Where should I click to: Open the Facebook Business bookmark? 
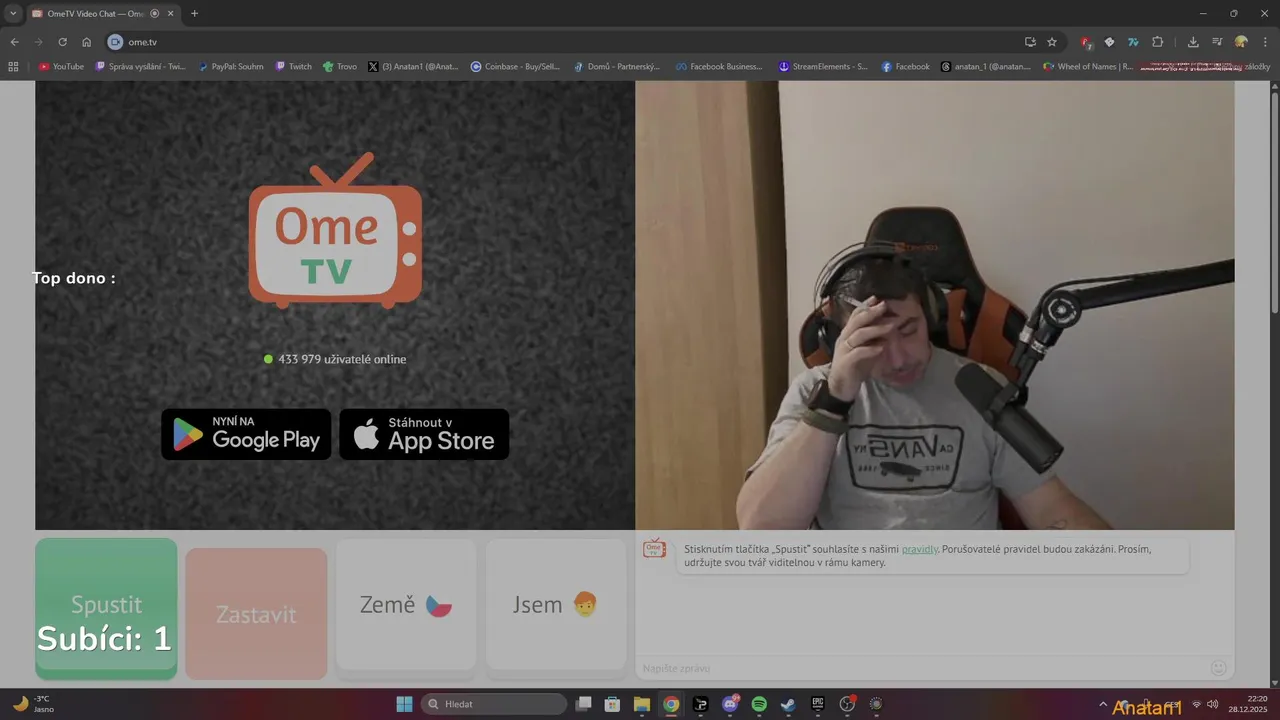(x=718, y=66)
